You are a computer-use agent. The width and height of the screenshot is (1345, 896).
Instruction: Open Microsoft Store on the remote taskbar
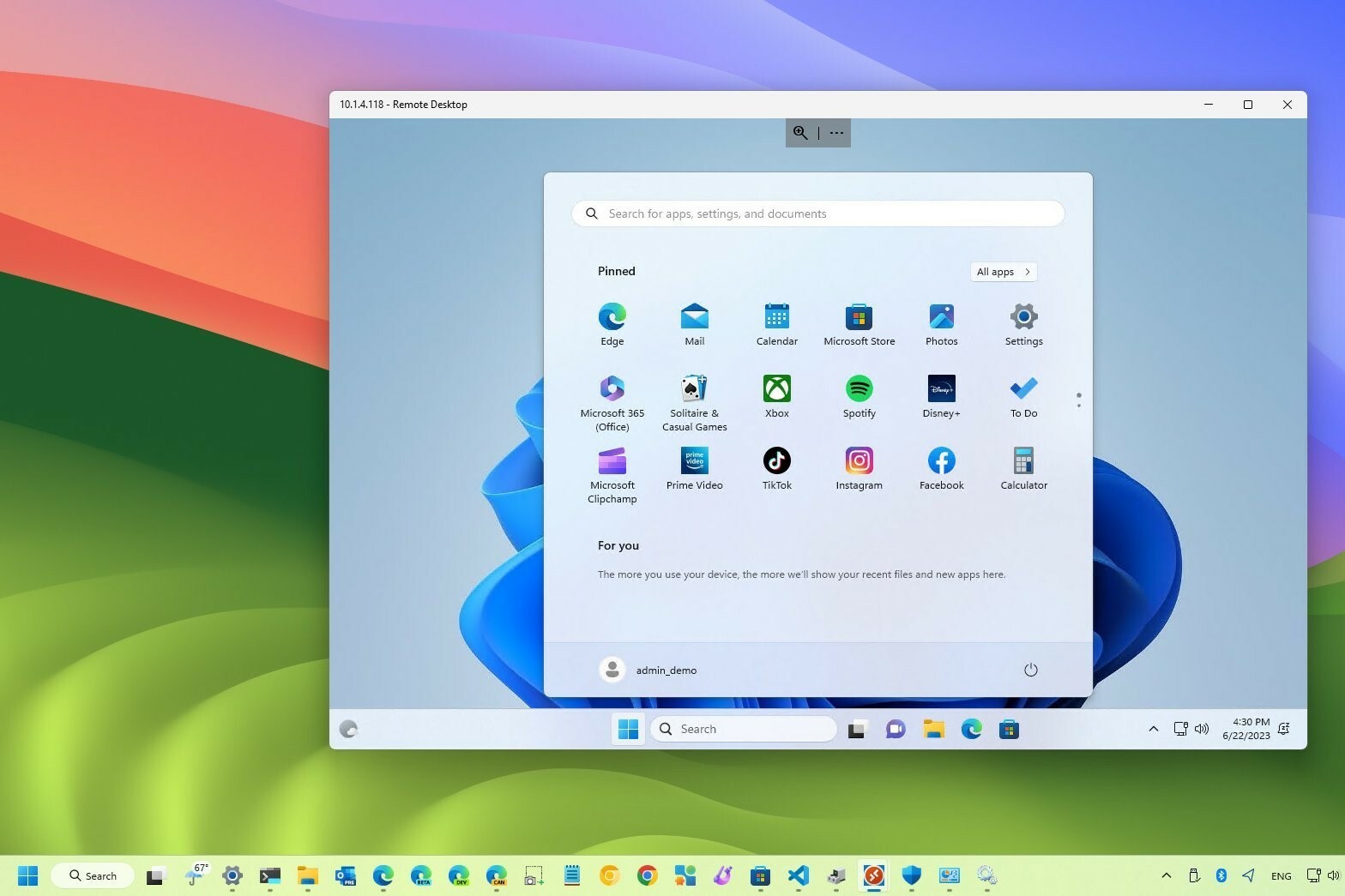point(1009,729)
